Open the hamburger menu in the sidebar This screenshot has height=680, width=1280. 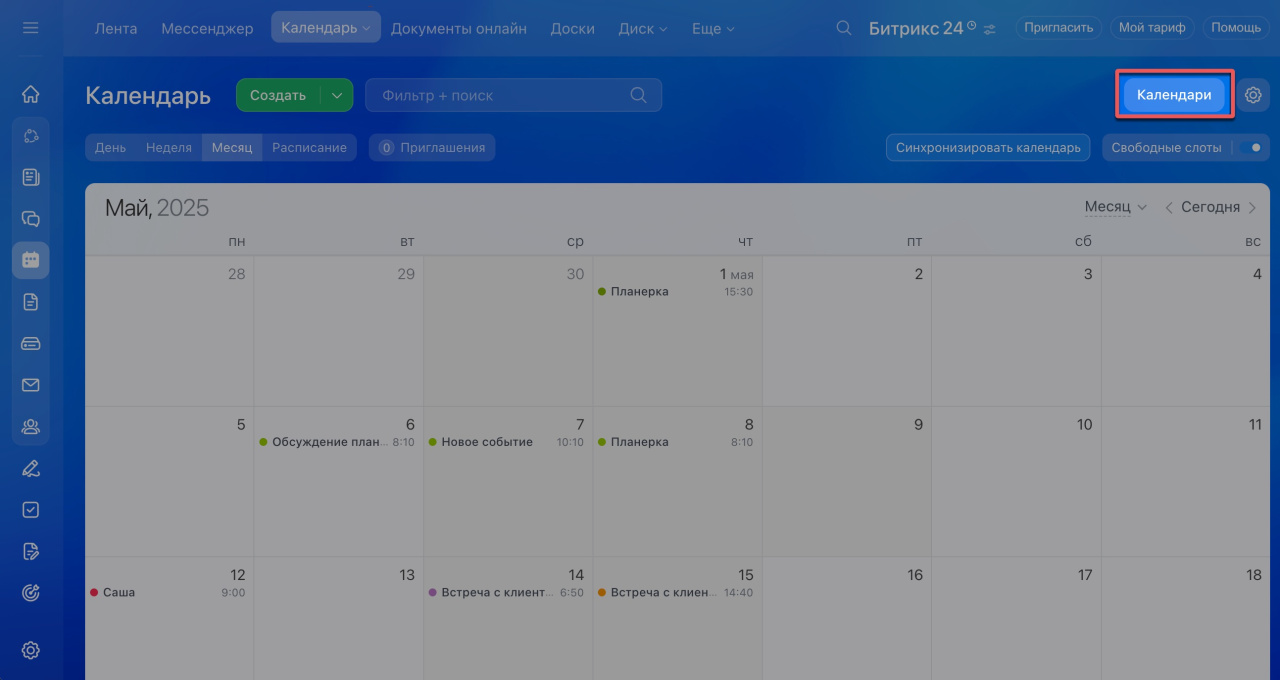tap(30, 28)
